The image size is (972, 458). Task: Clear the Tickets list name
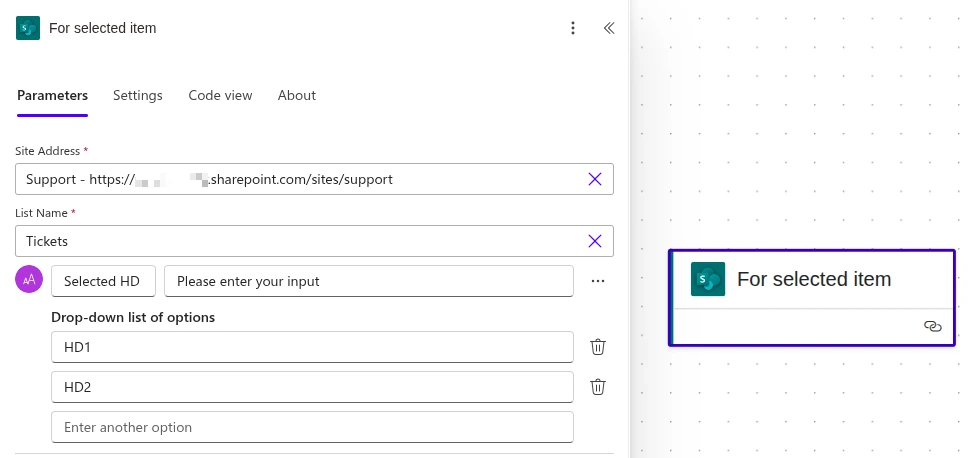coord(594,241)
